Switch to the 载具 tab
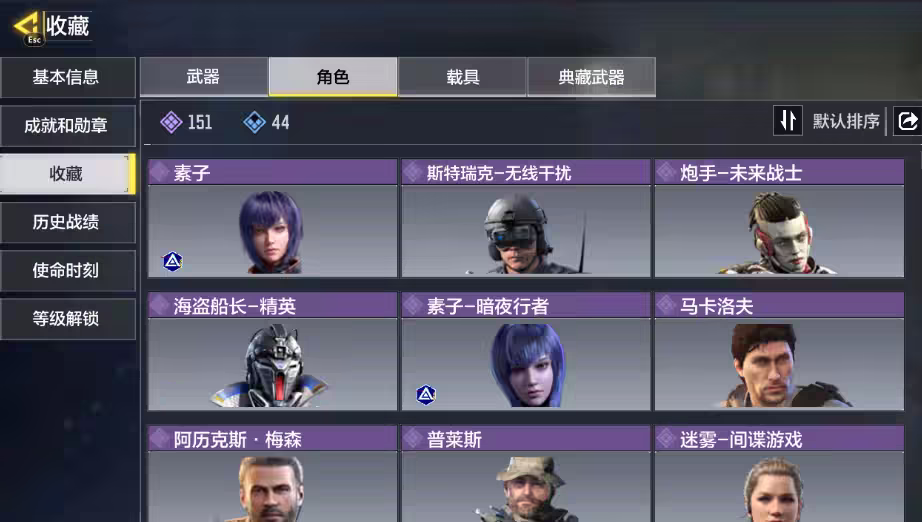 pos(462,76)
